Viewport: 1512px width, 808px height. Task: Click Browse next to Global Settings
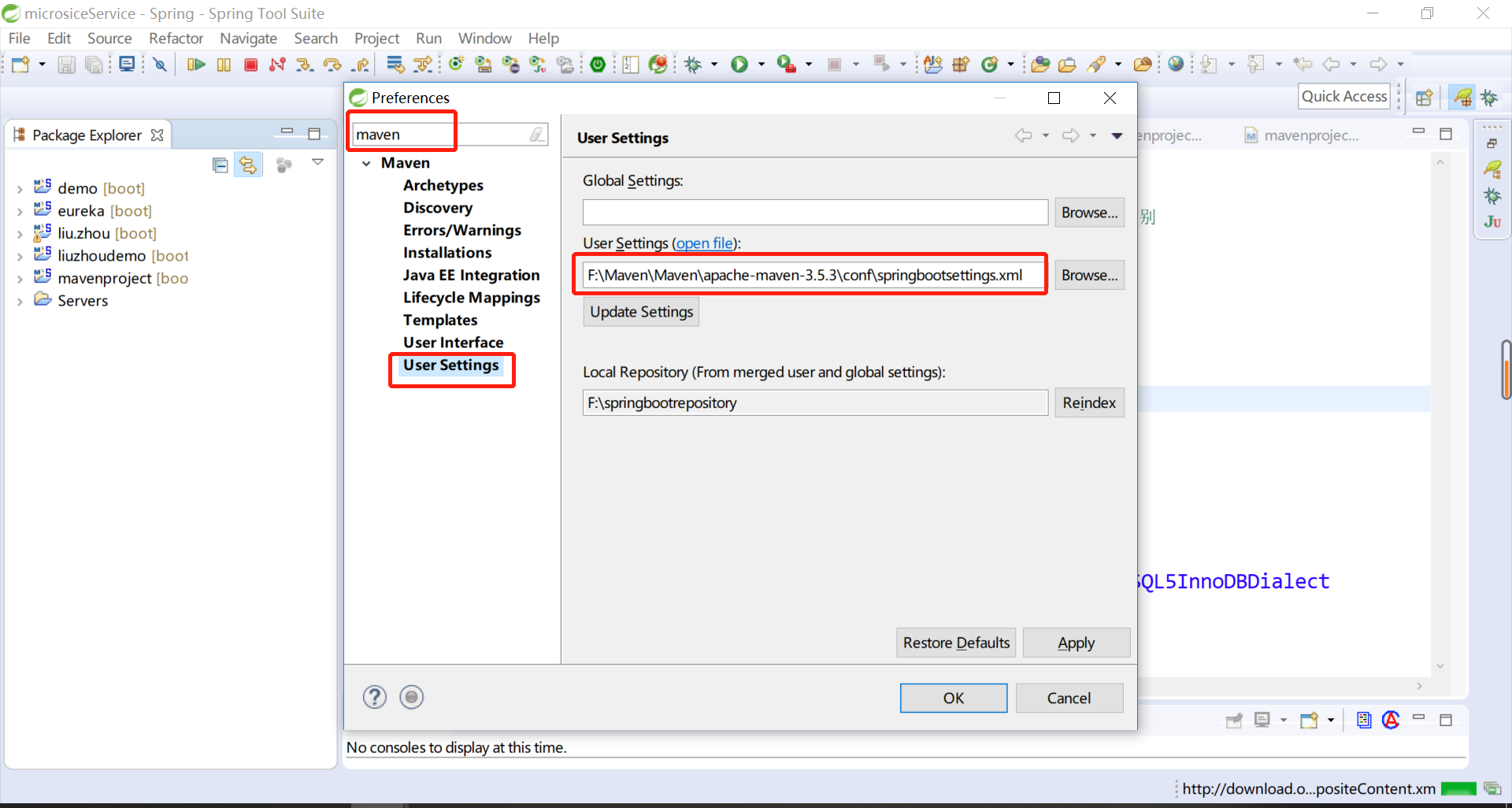pyautogui.click(x=1089, y=213)
